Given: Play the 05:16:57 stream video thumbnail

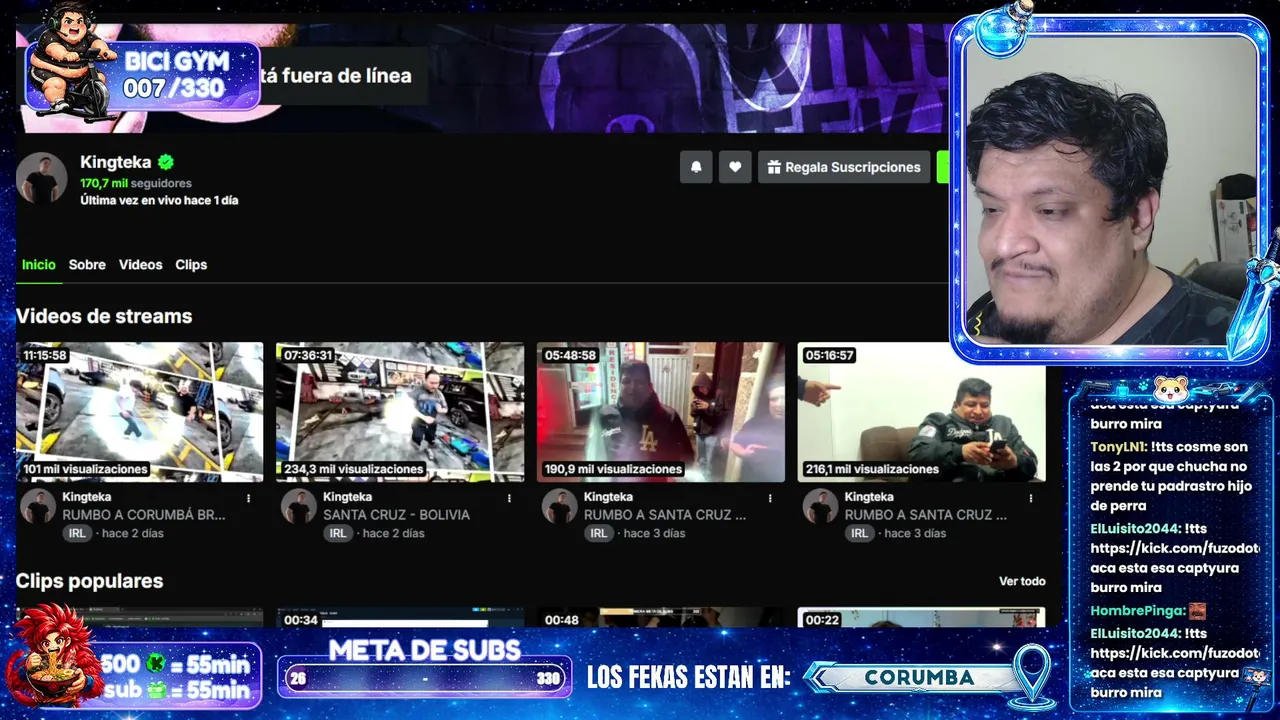Looking at the screenshot, I should [921, 412].
